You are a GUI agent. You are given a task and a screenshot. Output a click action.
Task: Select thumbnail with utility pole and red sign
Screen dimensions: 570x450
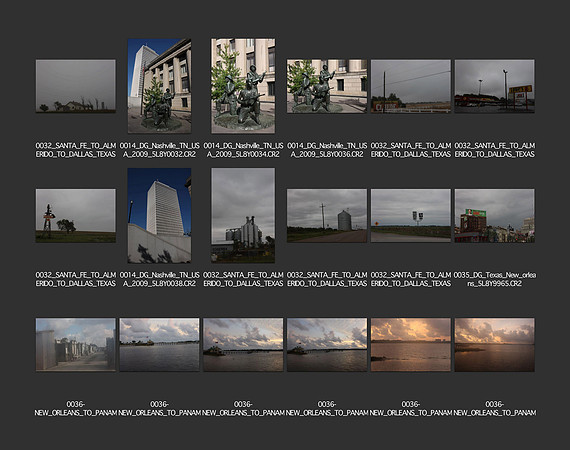tap(411, 86)
